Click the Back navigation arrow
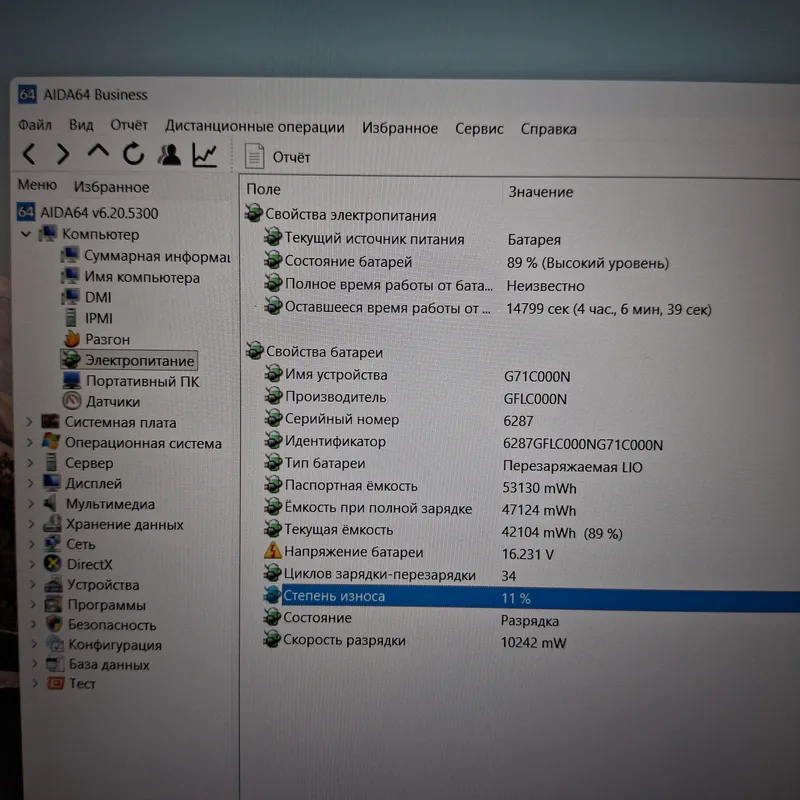This screenshot has height=800, width=800. [x=29, y=154]
